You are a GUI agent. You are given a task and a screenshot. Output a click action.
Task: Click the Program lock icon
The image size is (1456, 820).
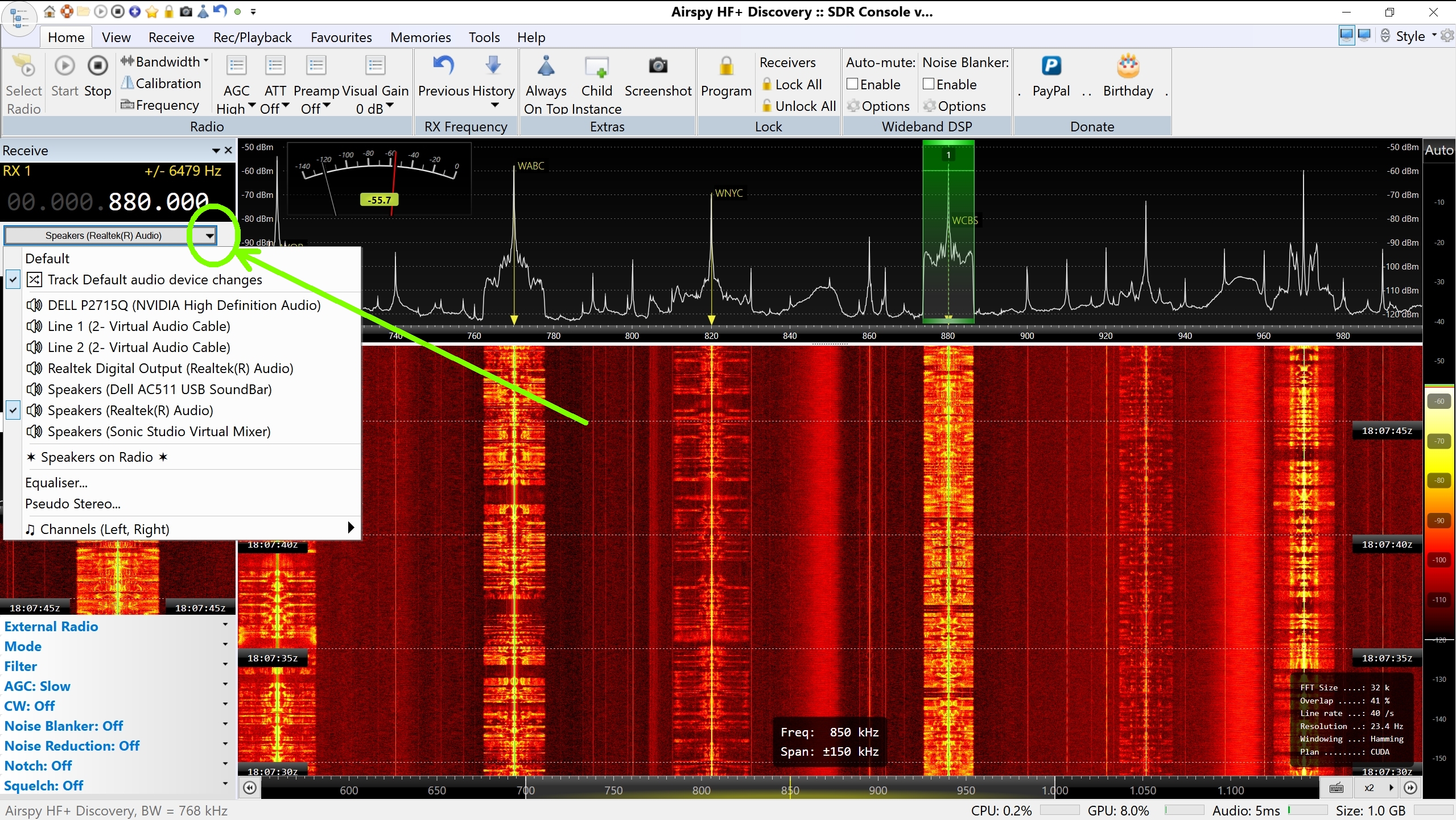tap(726, 67)
